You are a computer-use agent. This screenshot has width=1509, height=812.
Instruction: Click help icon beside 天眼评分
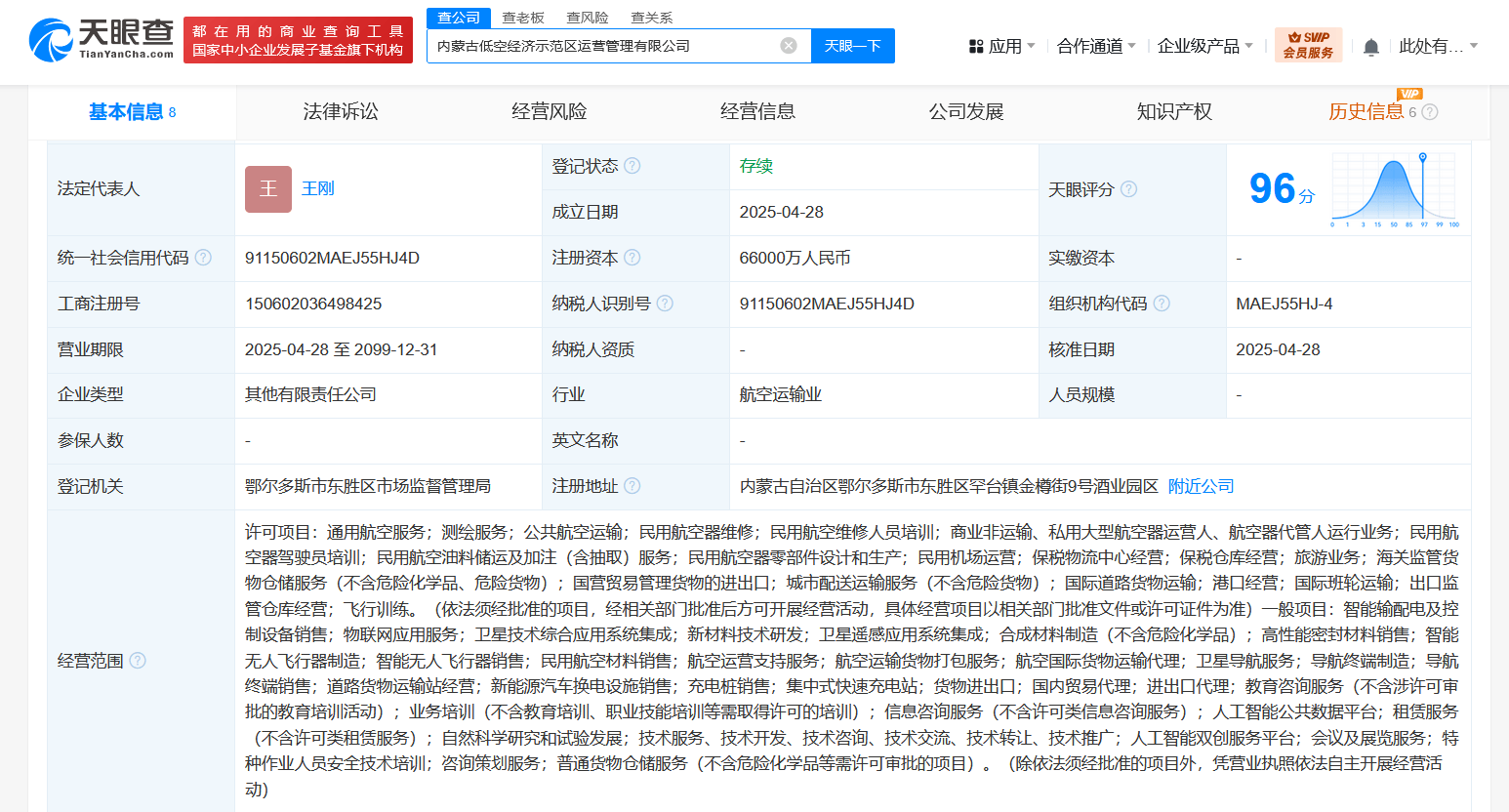tap(1128, 189)
